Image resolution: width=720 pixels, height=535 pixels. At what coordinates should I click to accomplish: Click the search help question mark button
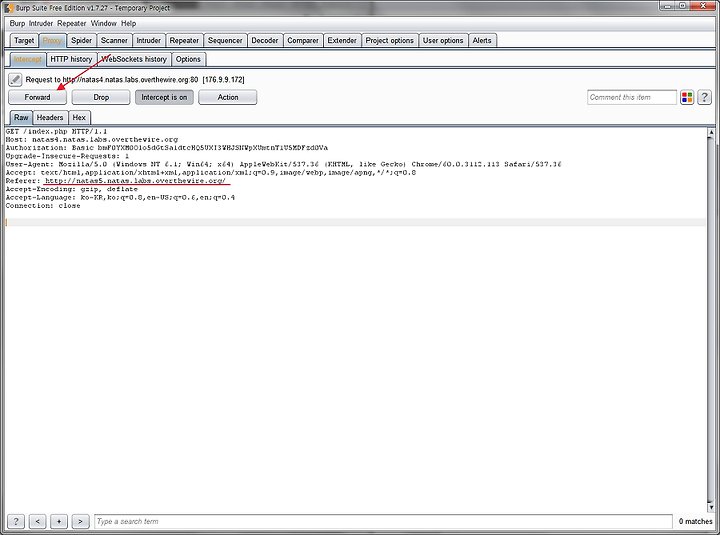(x=16, y=521)
